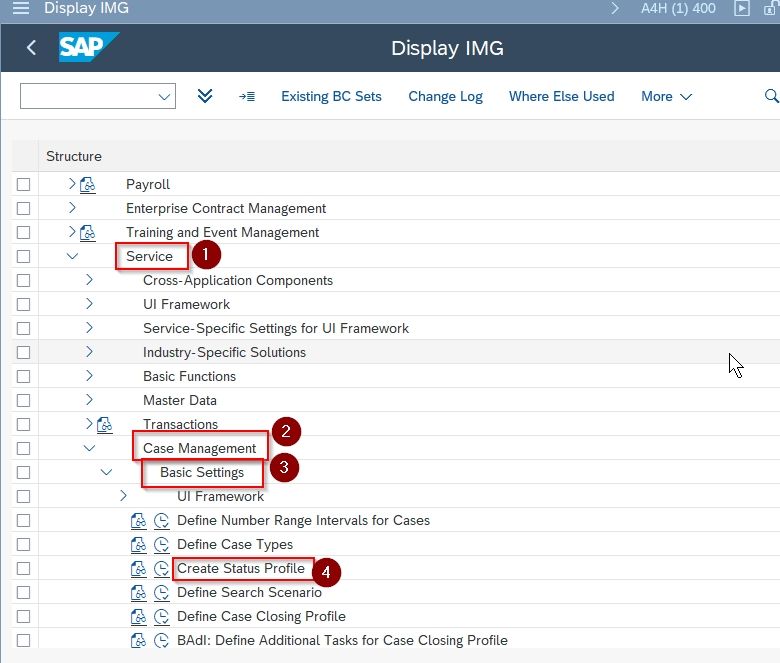Click the lock icon in title bar

[x=772, y=8]
